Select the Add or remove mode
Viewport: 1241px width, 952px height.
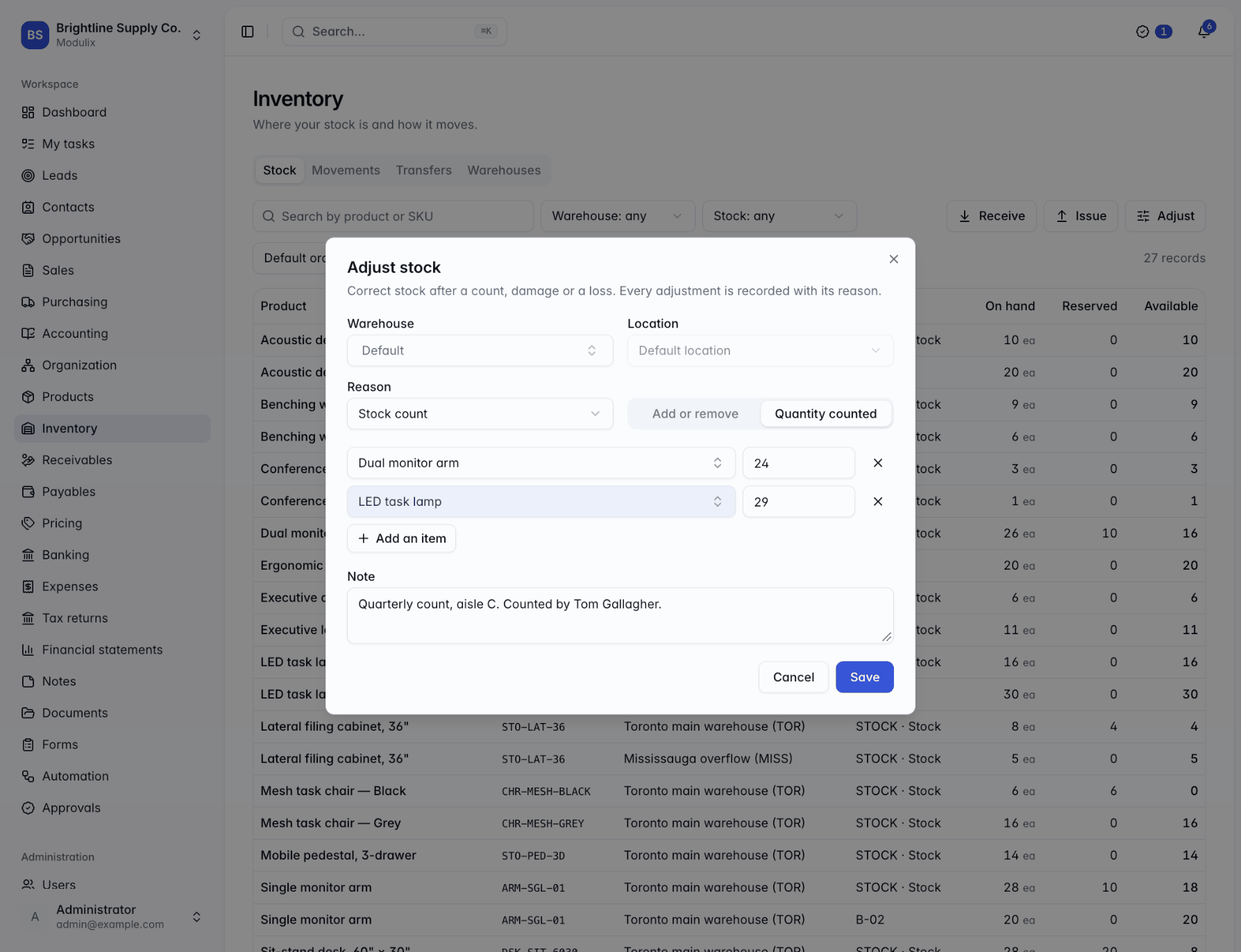click(x=695, y=414)
